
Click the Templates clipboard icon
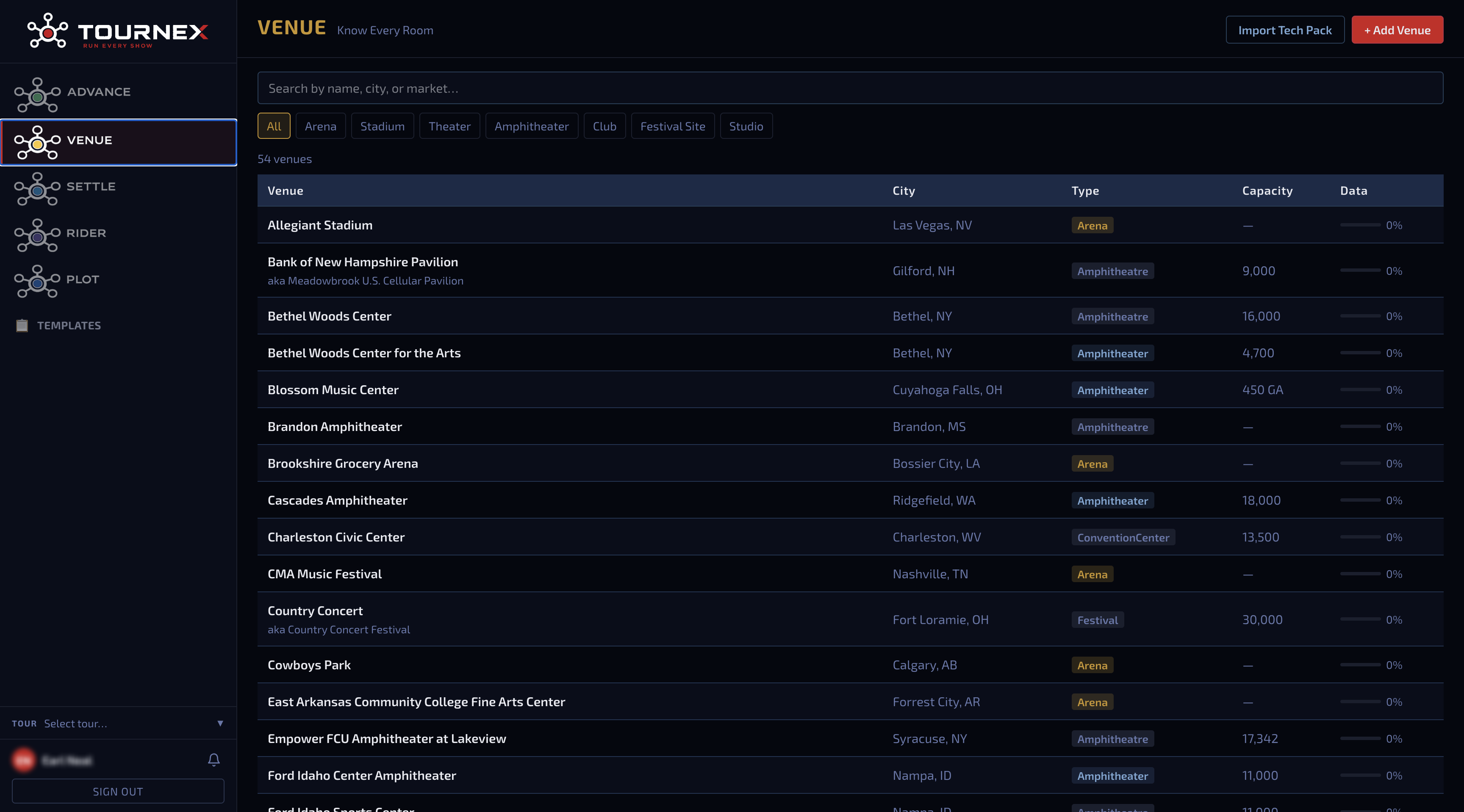pos(22,326)
